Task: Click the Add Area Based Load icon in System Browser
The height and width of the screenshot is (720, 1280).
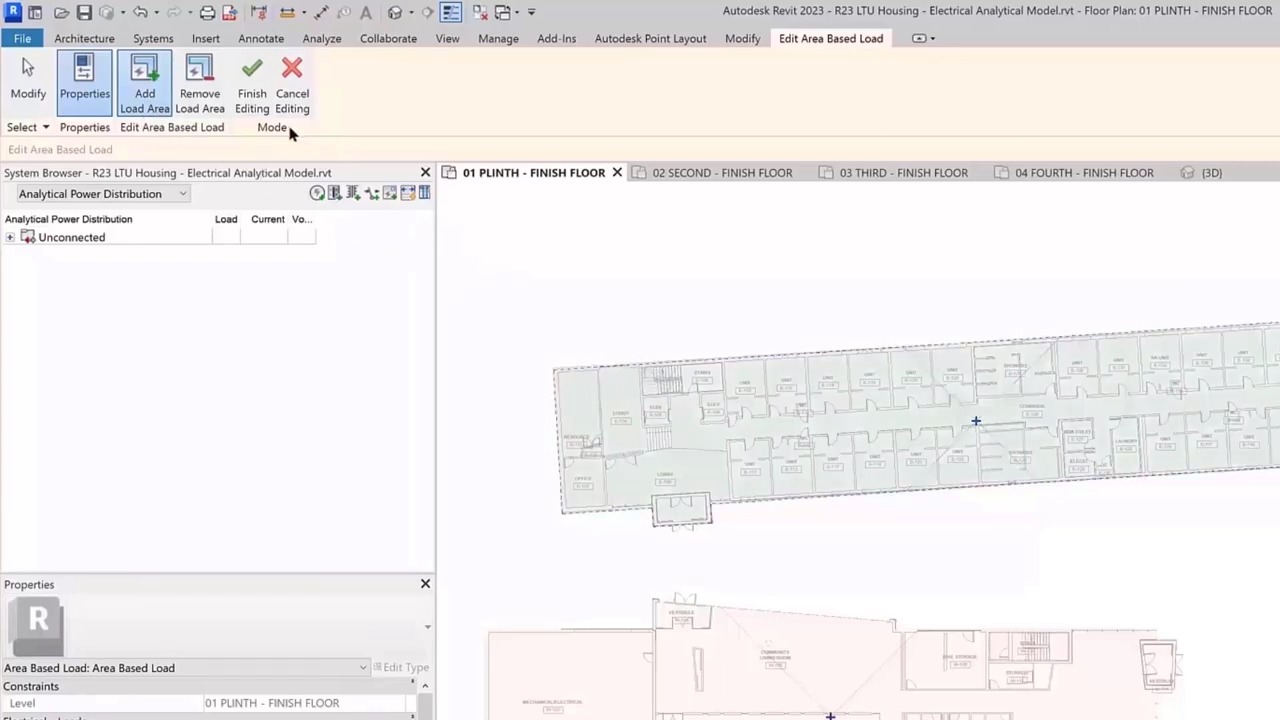Action: pos(389,193)
